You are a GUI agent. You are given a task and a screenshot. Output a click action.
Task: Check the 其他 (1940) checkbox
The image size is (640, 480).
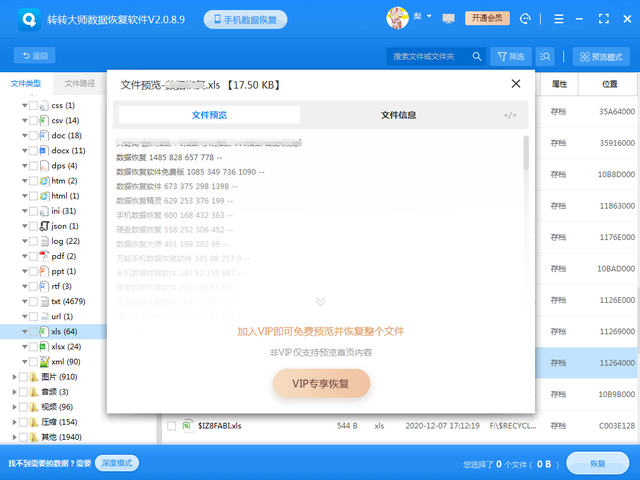click(x=23, y=438)
